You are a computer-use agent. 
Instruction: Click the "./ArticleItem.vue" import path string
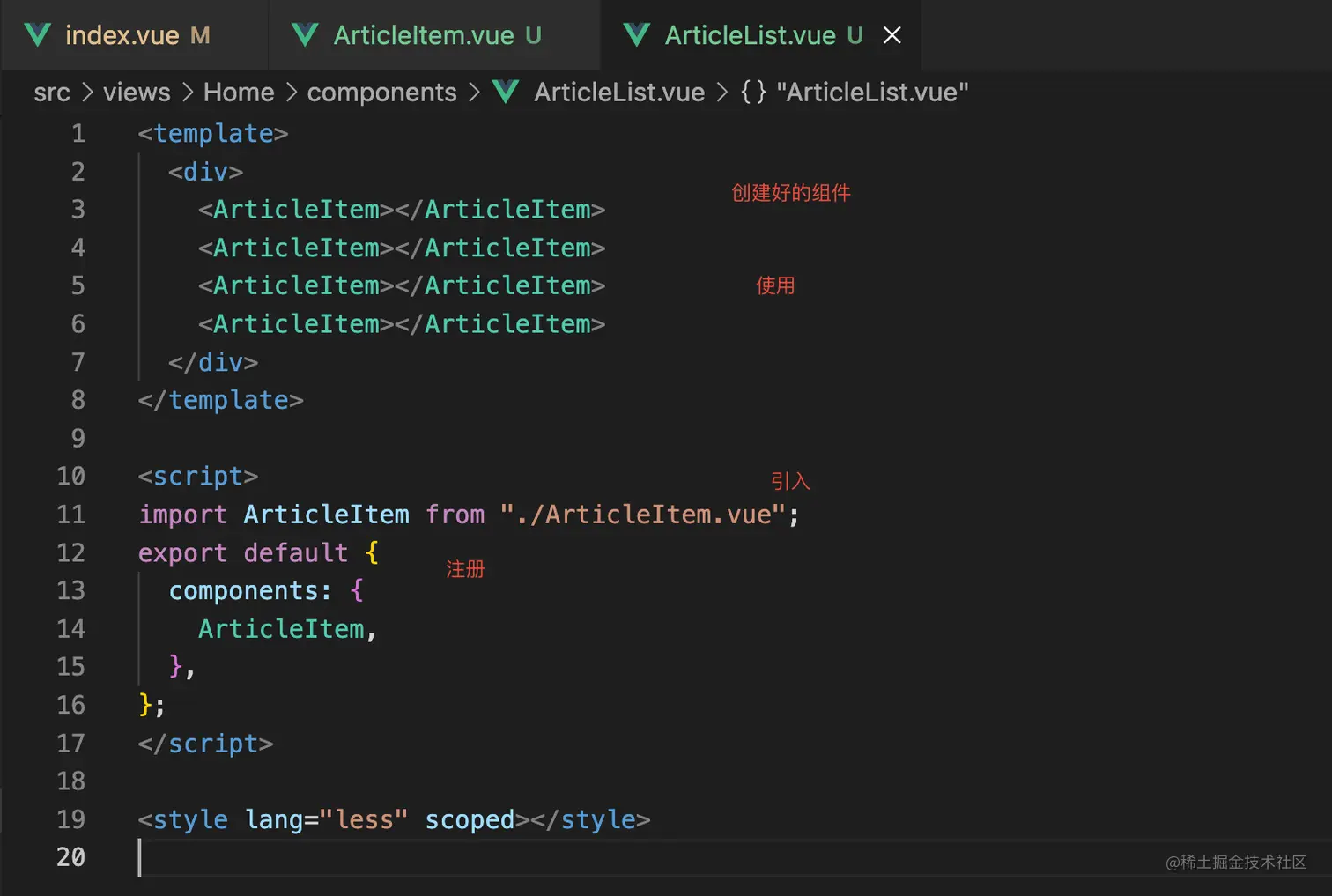tap(642, 515)
